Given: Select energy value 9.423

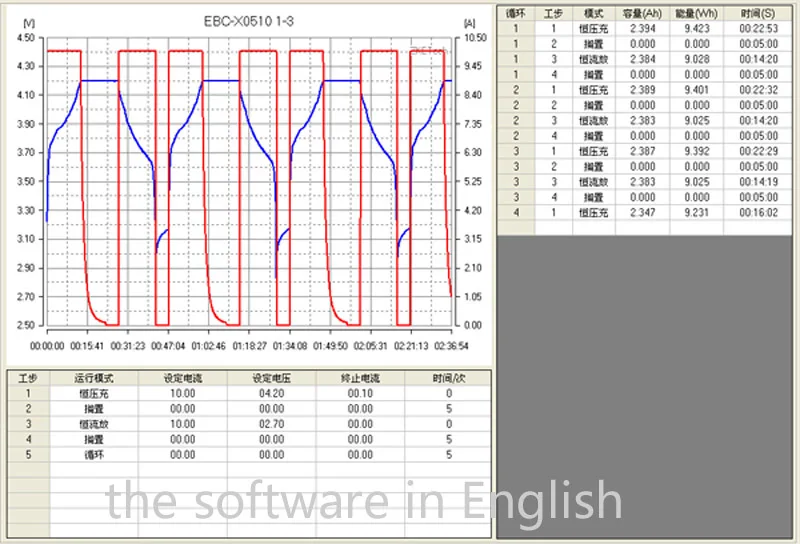Looking at the screenshot, I should click(697, 29).
